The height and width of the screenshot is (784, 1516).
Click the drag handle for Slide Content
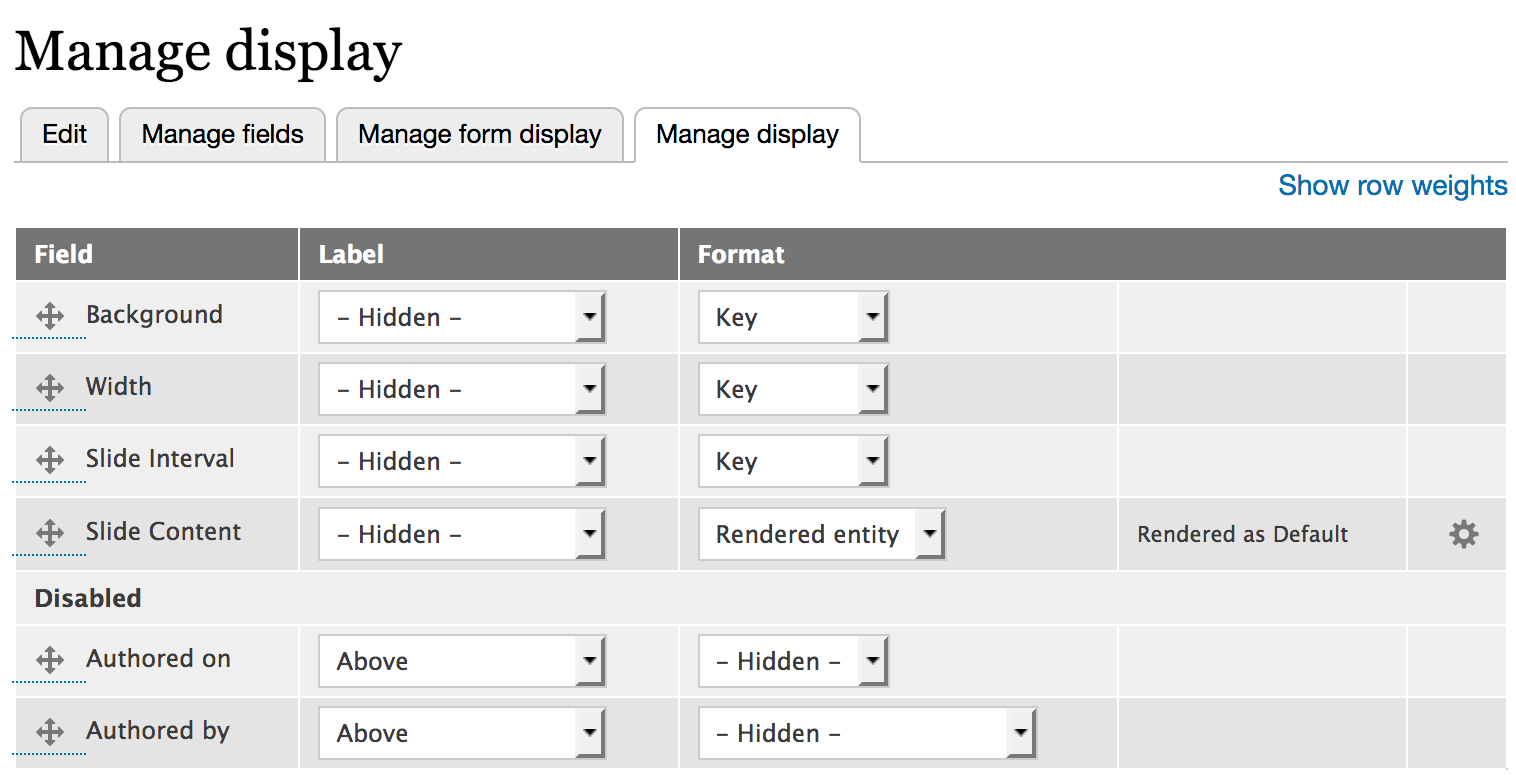point(49,533)
